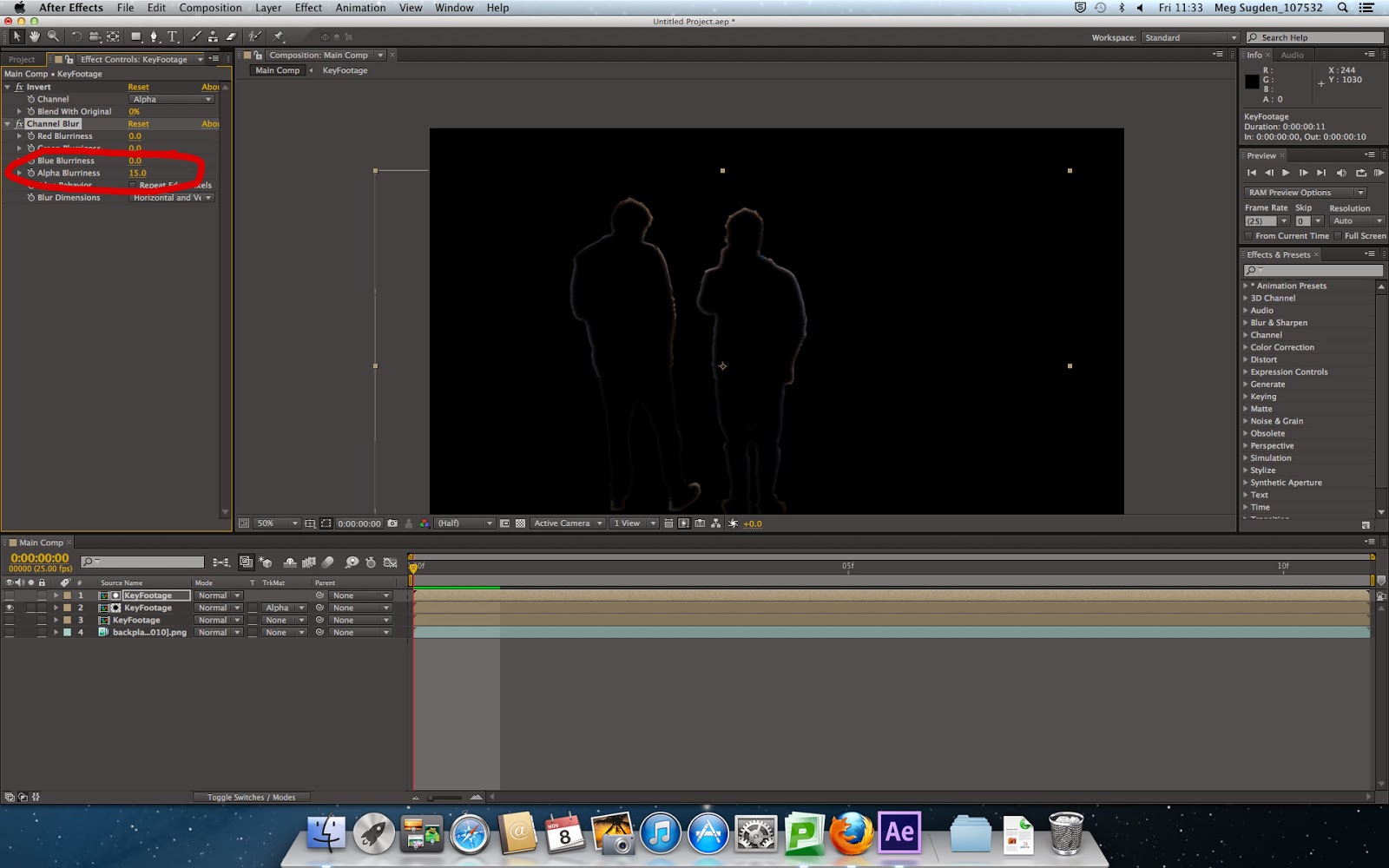
Task: Enable Draft 3D in the timeline
Action: point(266,562)
